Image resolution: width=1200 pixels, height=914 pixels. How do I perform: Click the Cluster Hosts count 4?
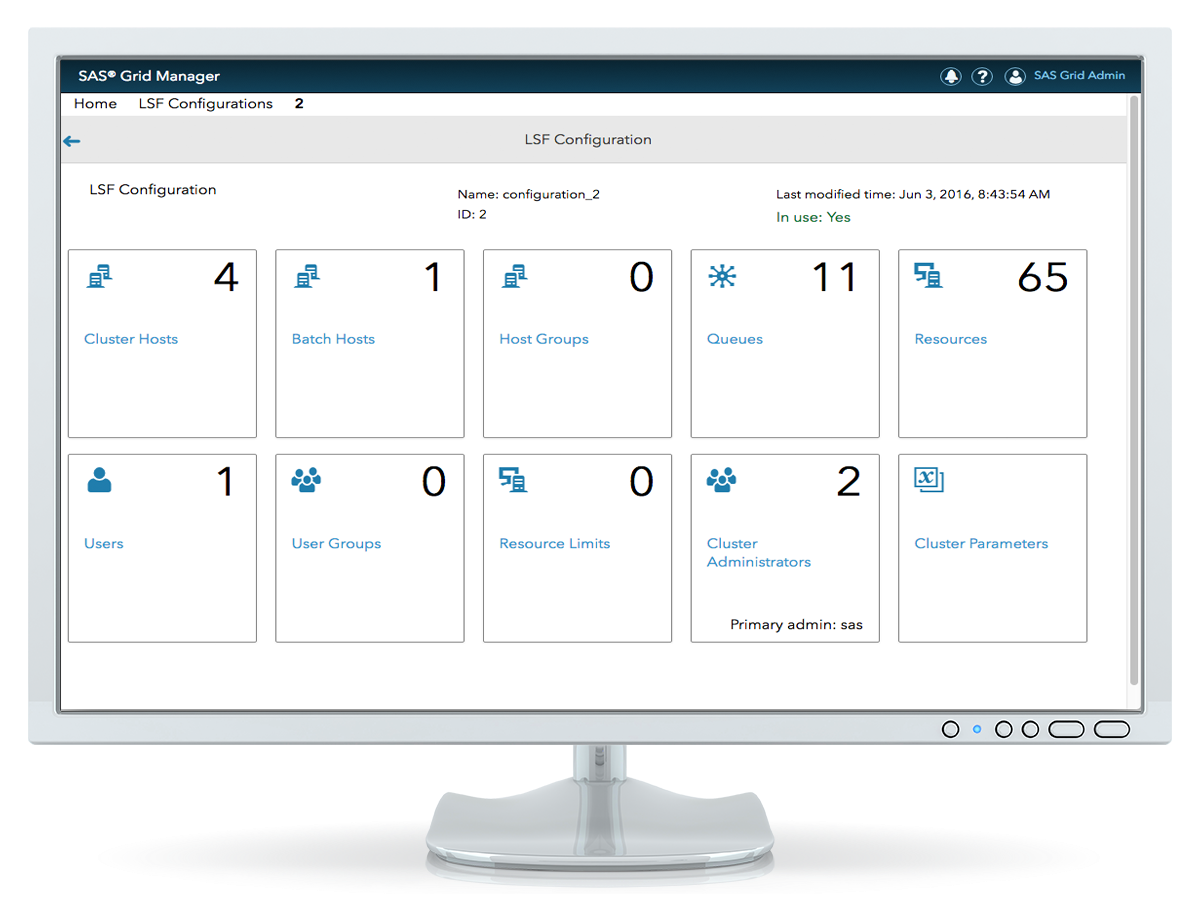226,278
